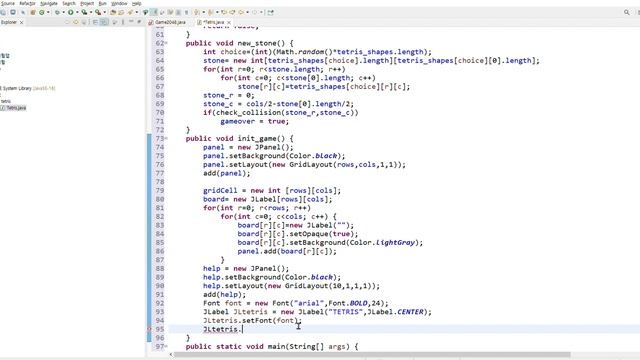This screenshot has height=360, width=640.
Task: Maximize the Package Explorer view
Action: (139, 22)
